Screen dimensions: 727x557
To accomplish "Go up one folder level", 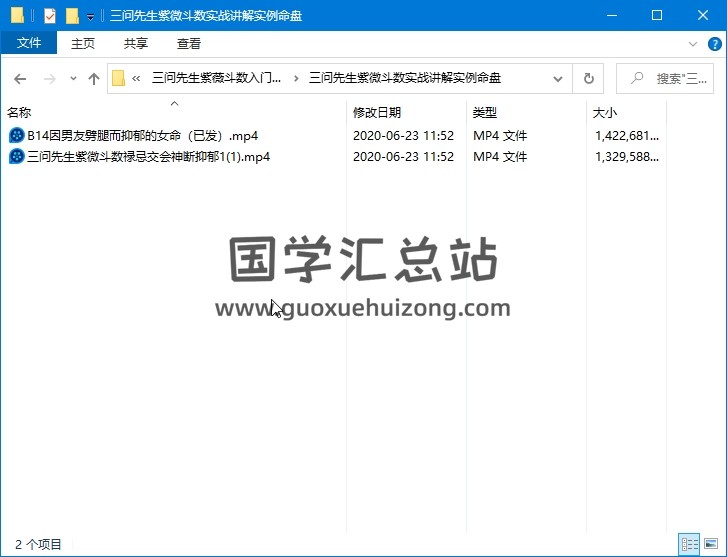I will [94, 79].
